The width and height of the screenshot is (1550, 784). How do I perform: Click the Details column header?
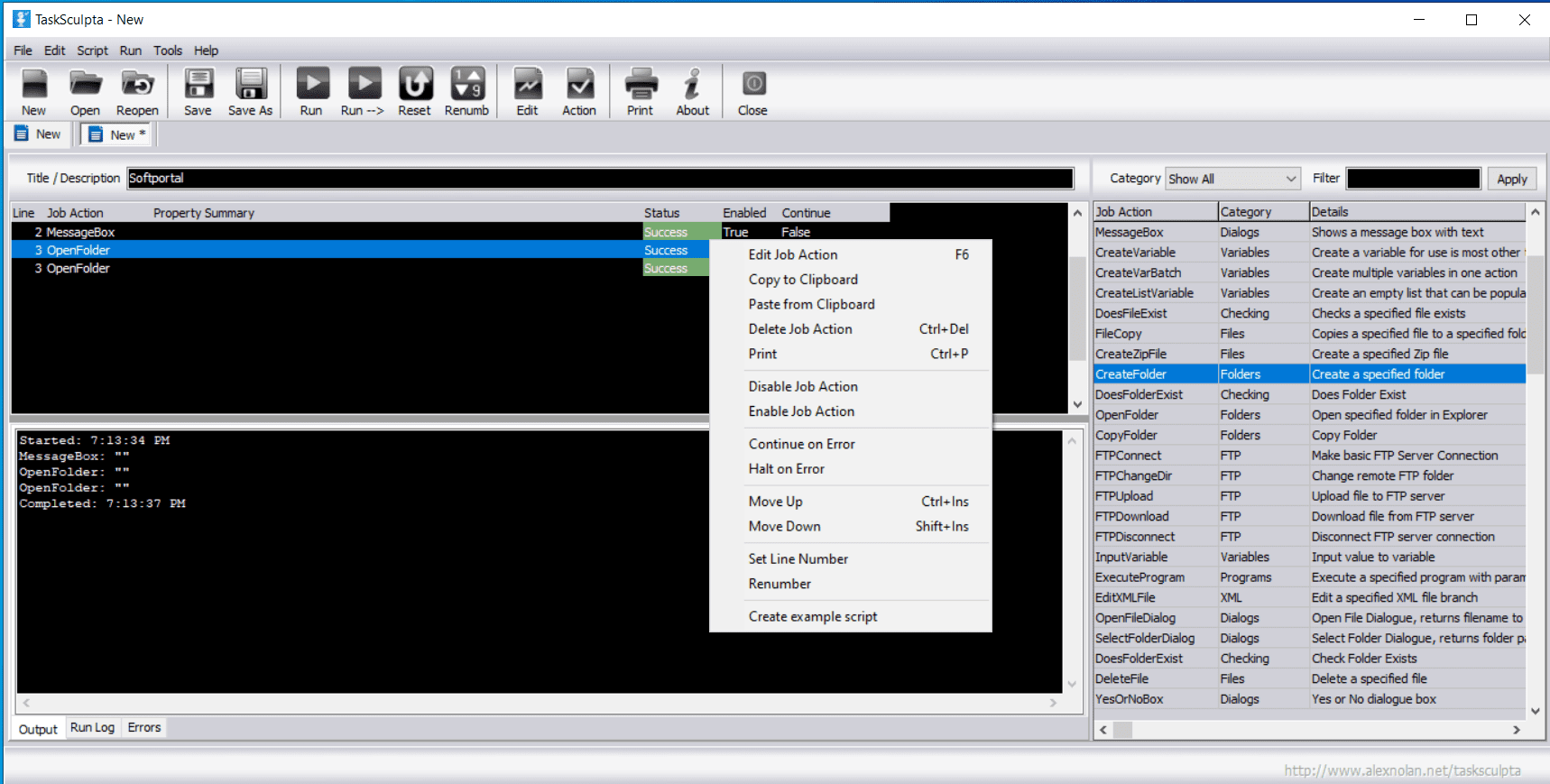(1417, 212)
